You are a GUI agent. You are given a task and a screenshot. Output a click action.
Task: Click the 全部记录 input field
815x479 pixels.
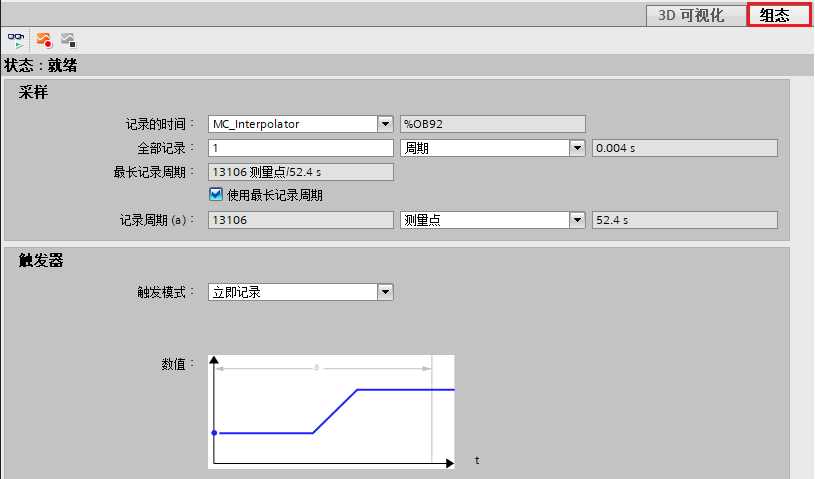(300, 148)
